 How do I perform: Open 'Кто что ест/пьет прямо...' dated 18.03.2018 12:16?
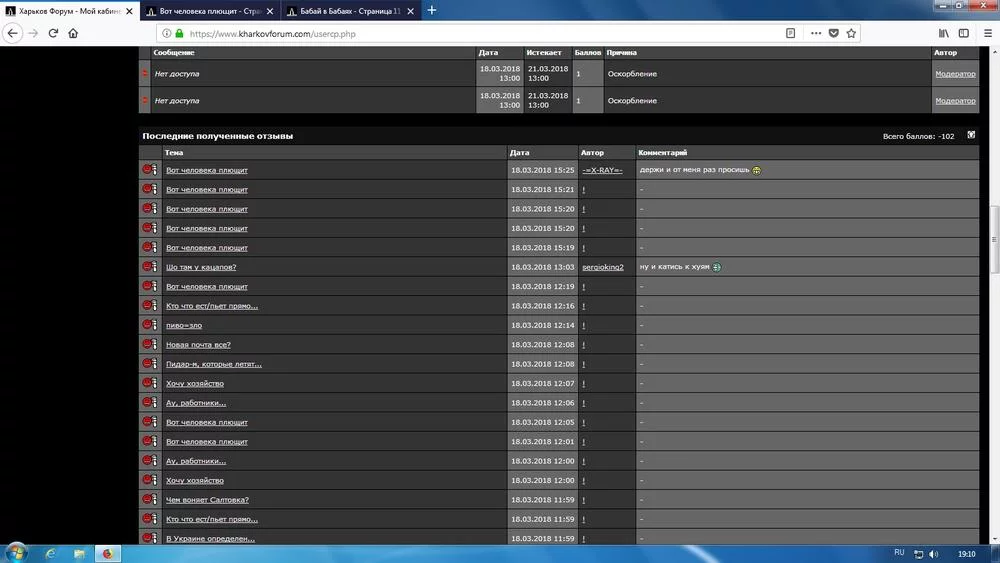click(x=212, y=306)
